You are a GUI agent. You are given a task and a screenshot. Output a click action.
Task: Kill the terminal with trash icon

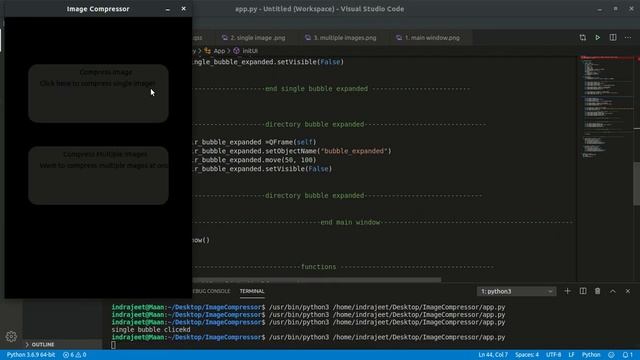tap(598, 291)
